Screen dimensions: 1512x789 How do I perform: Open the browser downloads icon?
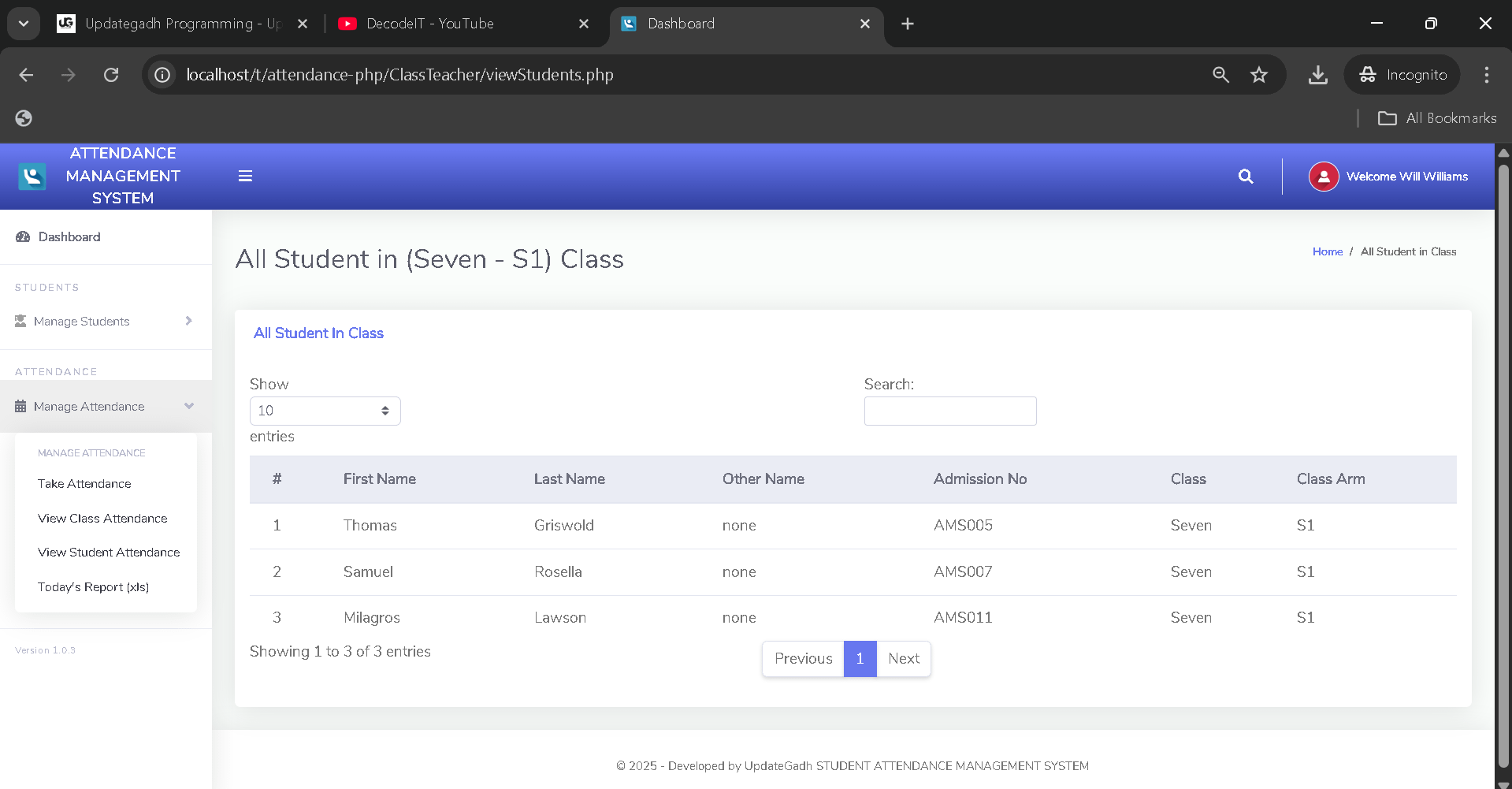[1317, 75]
